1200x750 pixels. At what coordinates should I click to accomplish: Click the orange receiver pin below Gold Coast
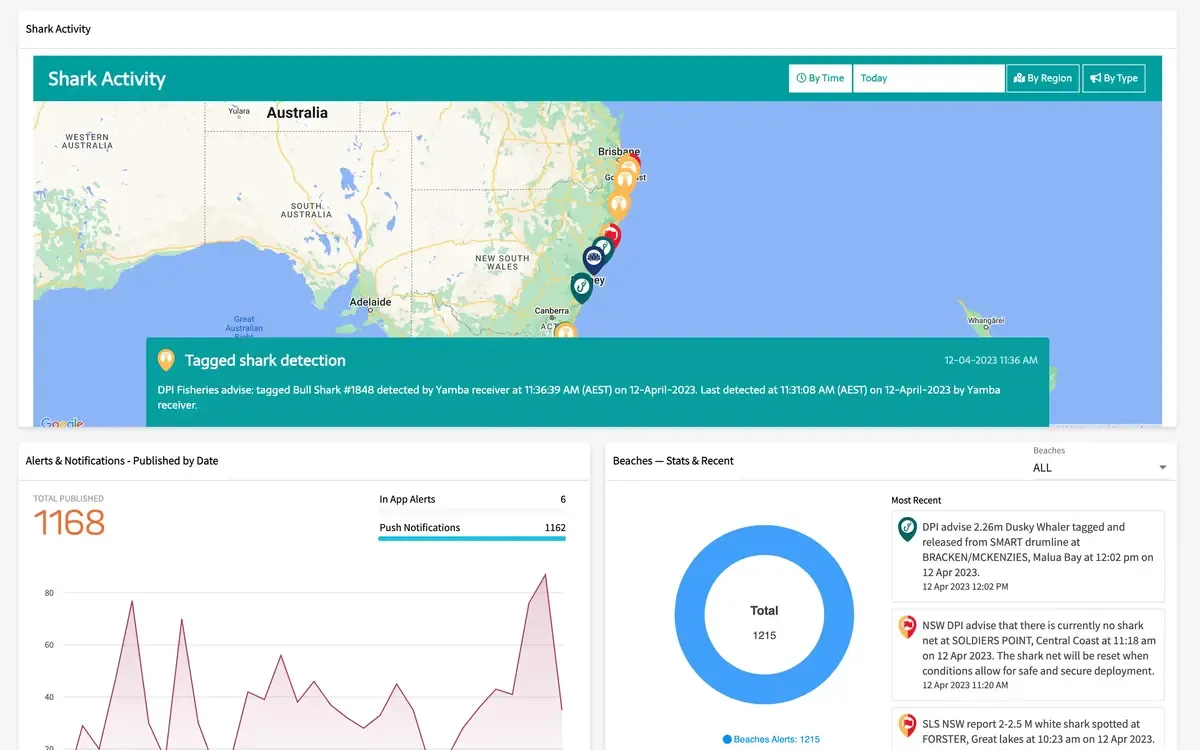coord(619,206)
